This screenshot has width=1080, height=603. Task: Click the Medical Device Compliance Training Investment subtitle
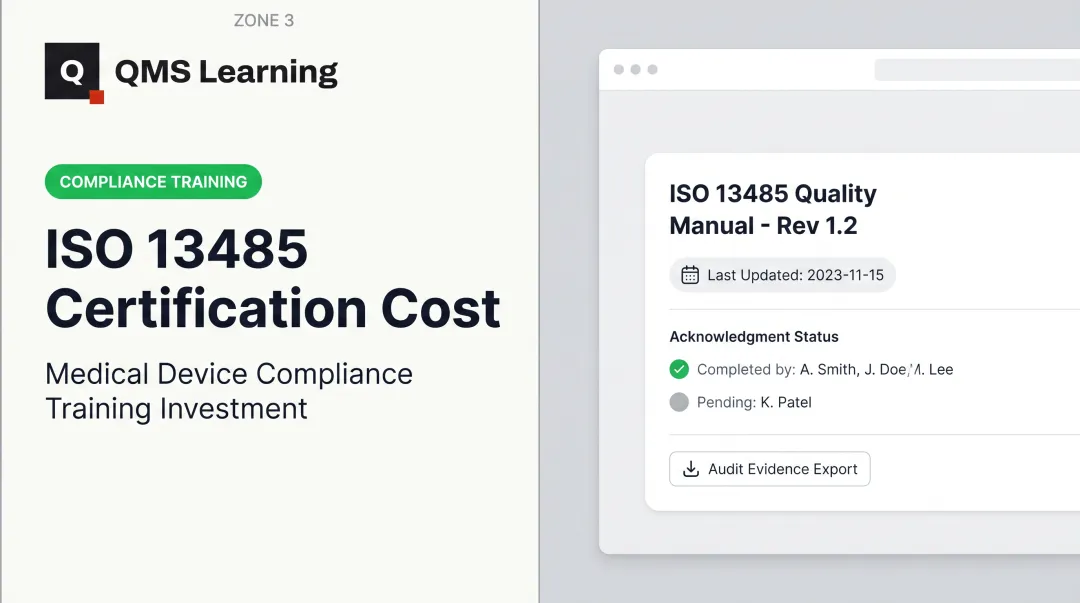click(x=229, y=391)
